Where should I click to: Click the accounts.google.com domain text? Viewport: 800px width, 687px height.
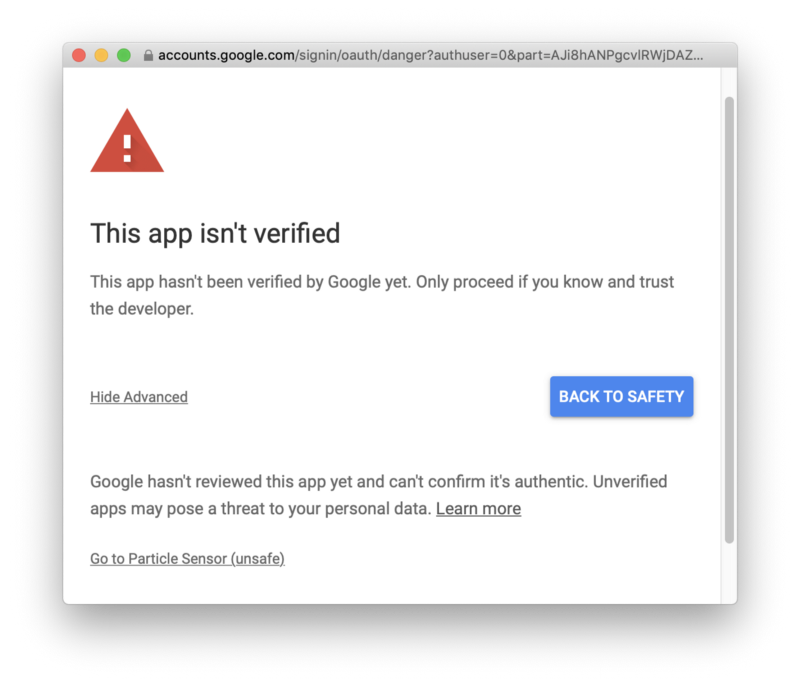coord(226,55)
